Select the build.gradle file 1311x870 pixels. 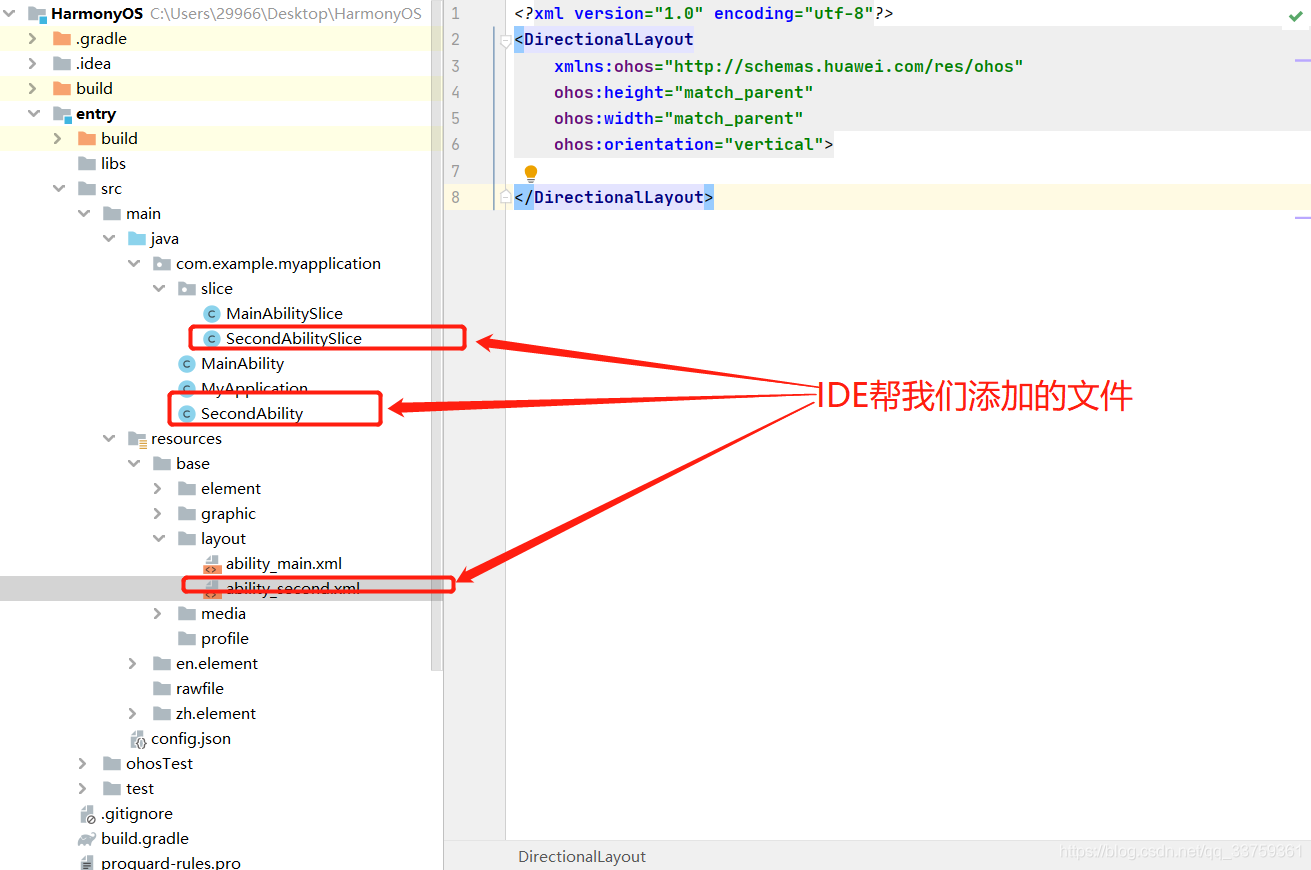[145, 839]
